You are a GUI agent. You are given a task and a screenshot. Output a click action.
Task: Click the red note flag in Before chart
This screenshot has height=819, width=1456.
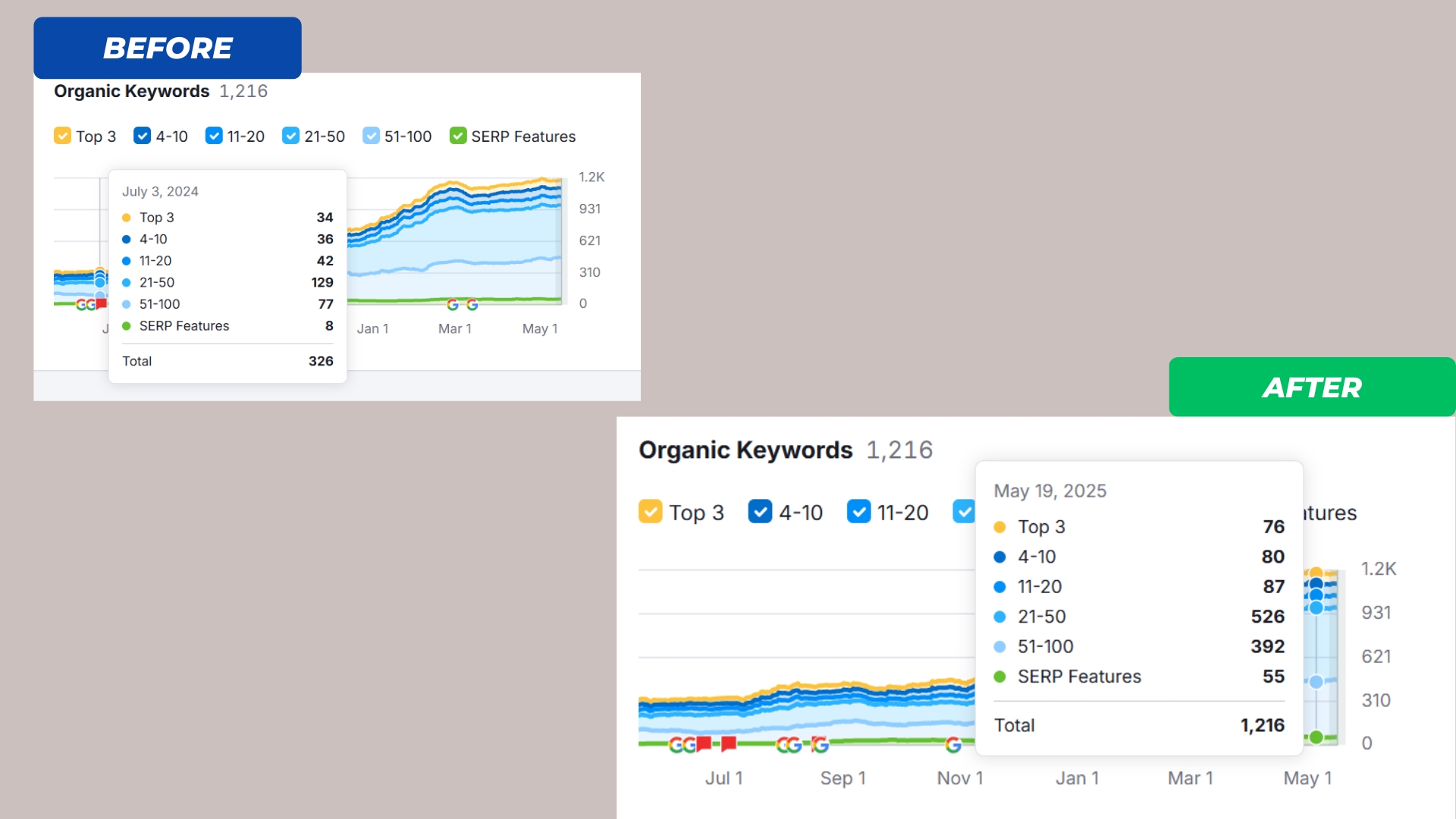pos(102,304)
